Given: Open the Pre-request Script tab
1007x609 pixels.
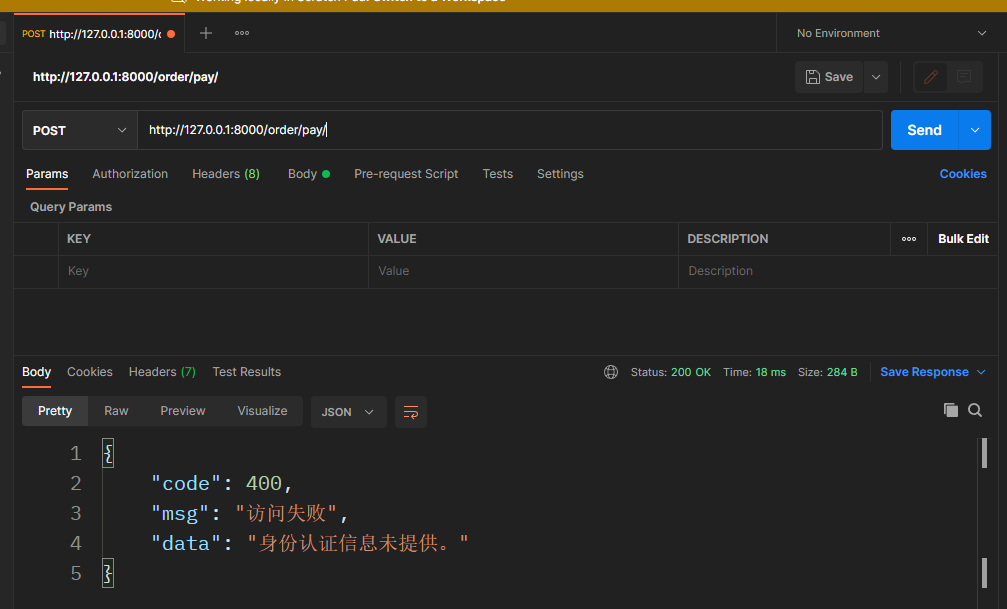Looking at the screenshot, I should pyautogui.click(x=406, y=174).
